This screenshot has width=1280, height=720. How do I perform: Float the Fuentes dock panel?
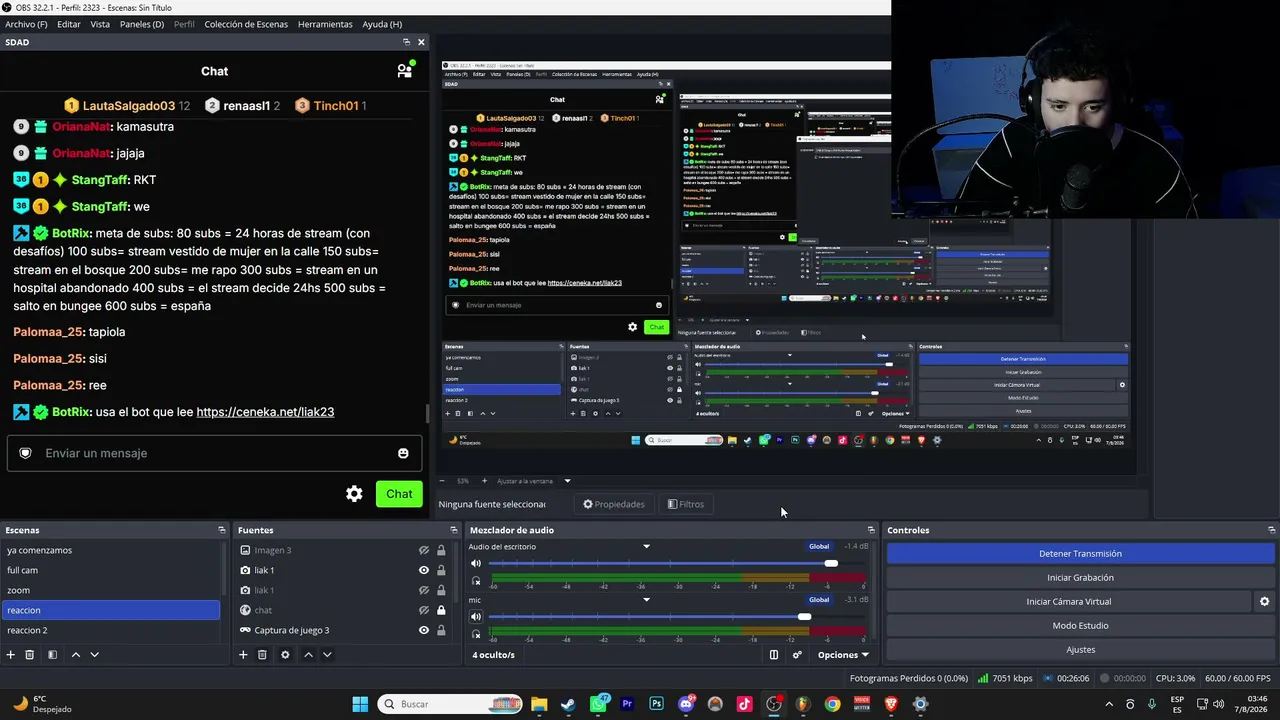tap(454, 530)
